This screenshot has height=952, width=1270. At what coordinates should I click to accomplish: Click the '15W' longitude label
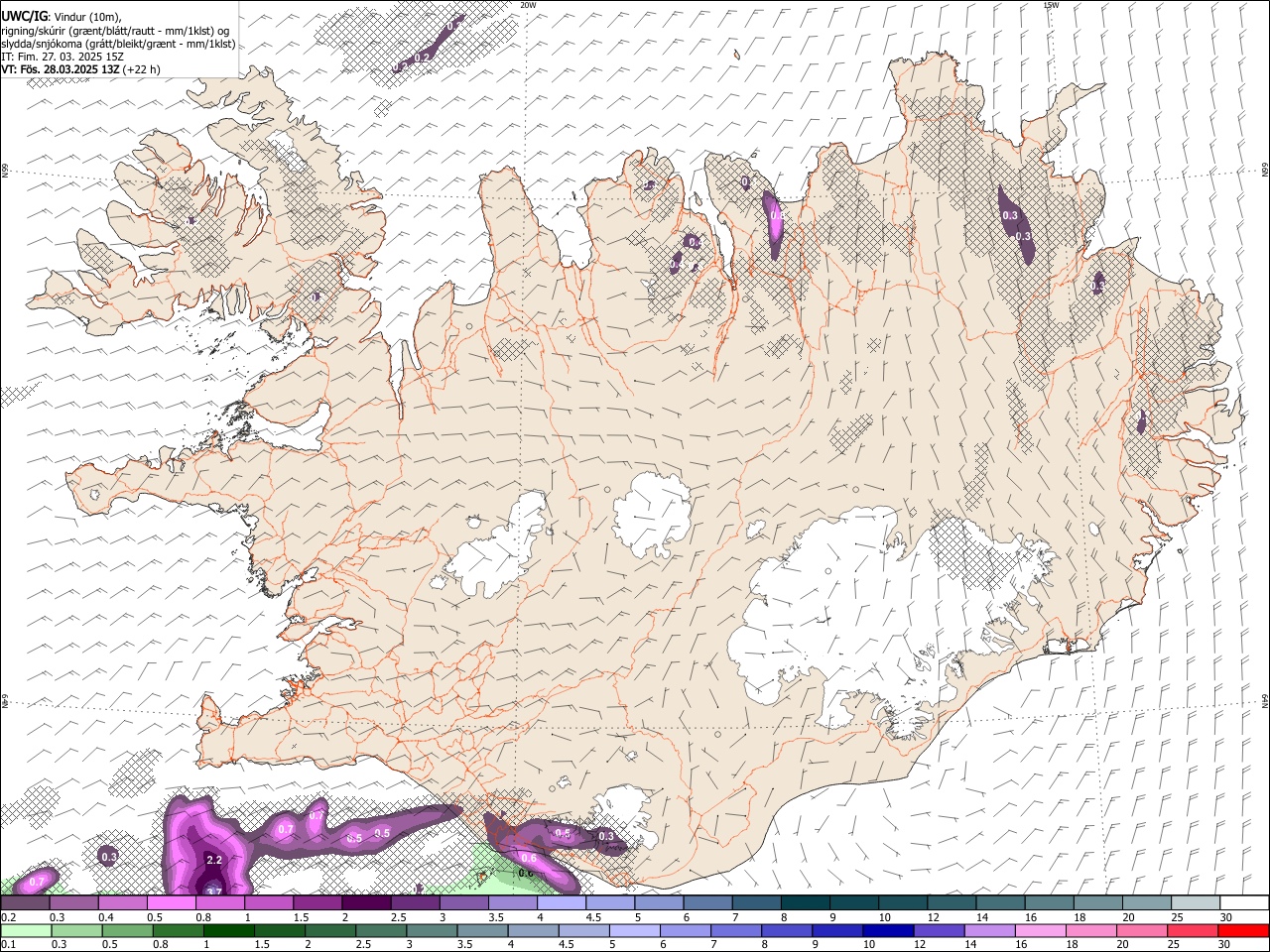click(x=1051, y=5)
